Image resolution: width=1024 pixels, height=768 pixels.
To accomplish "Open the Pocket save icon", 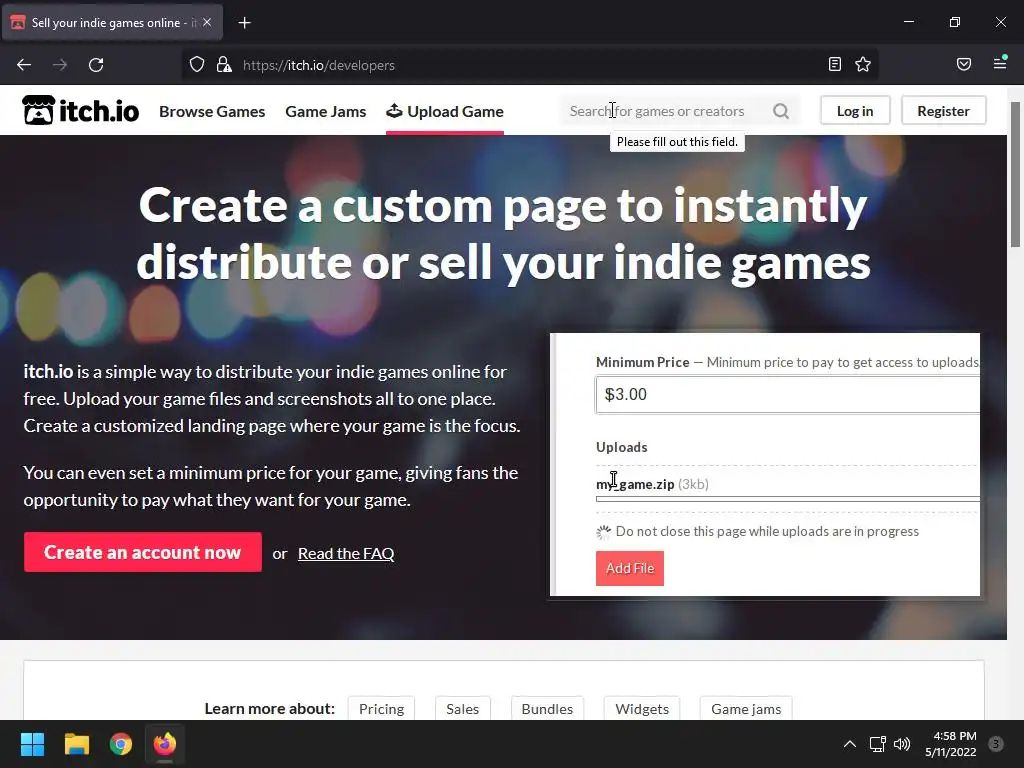I will pos(964,64).
